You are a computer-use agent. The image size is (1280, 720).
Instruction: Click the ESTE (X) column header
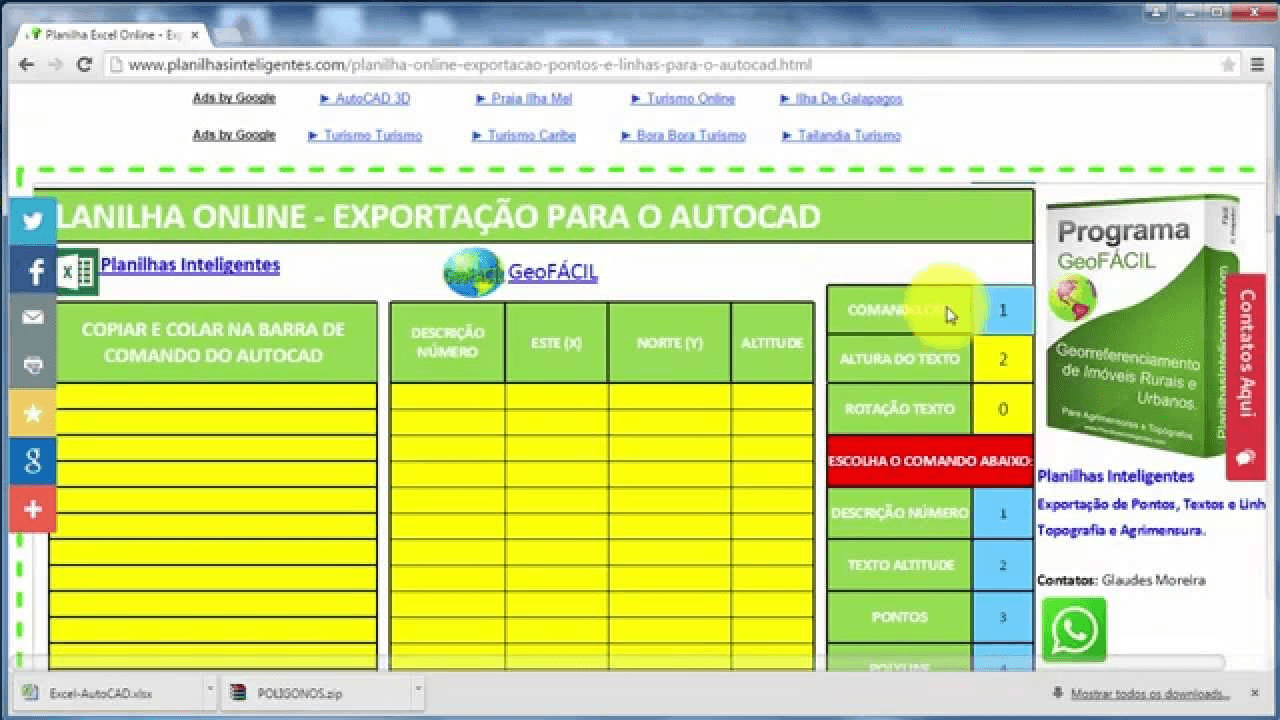(x=557, y=343)
